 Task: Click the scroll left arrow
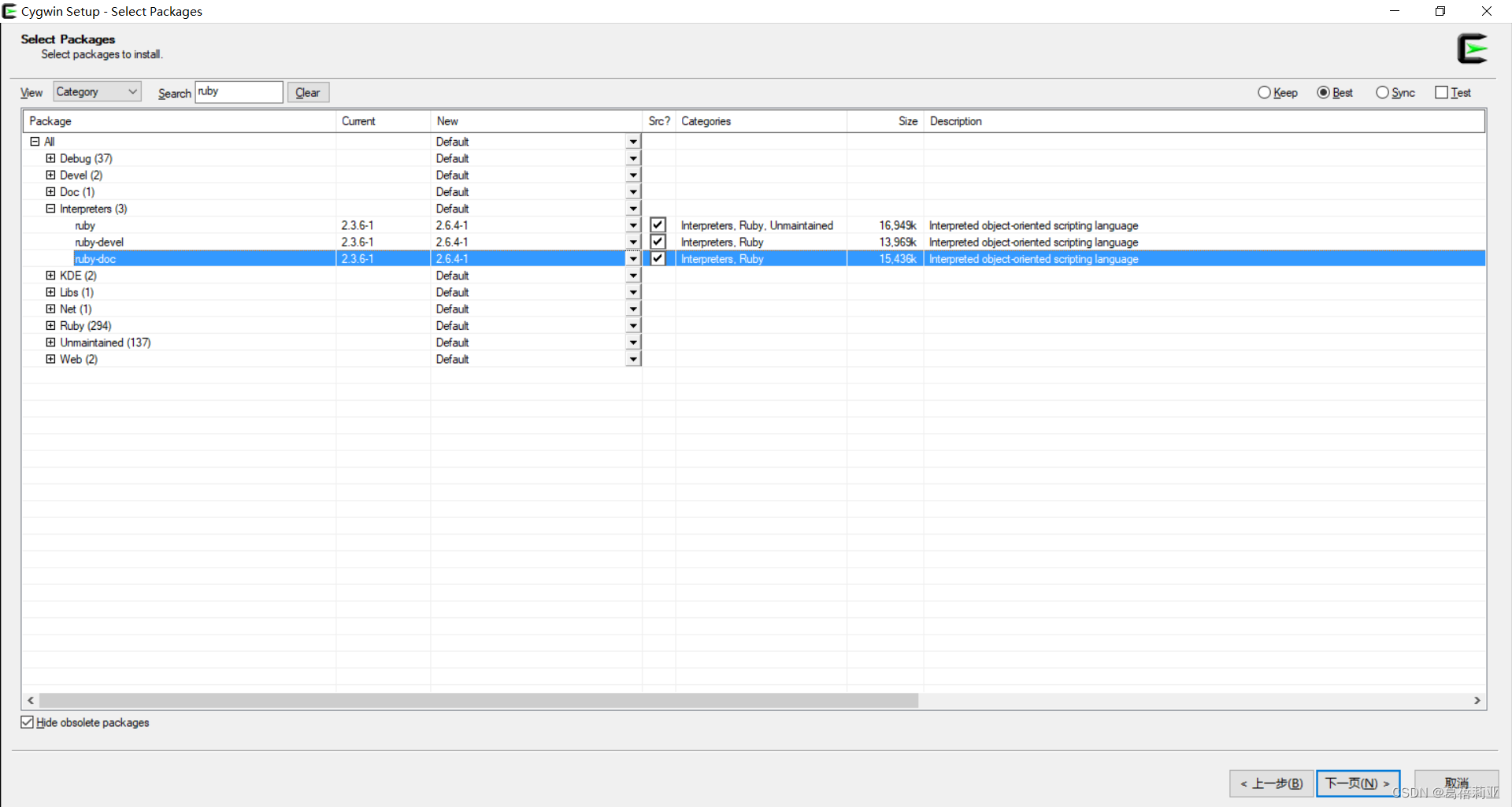pyautogui.click(x=31, y=700)
